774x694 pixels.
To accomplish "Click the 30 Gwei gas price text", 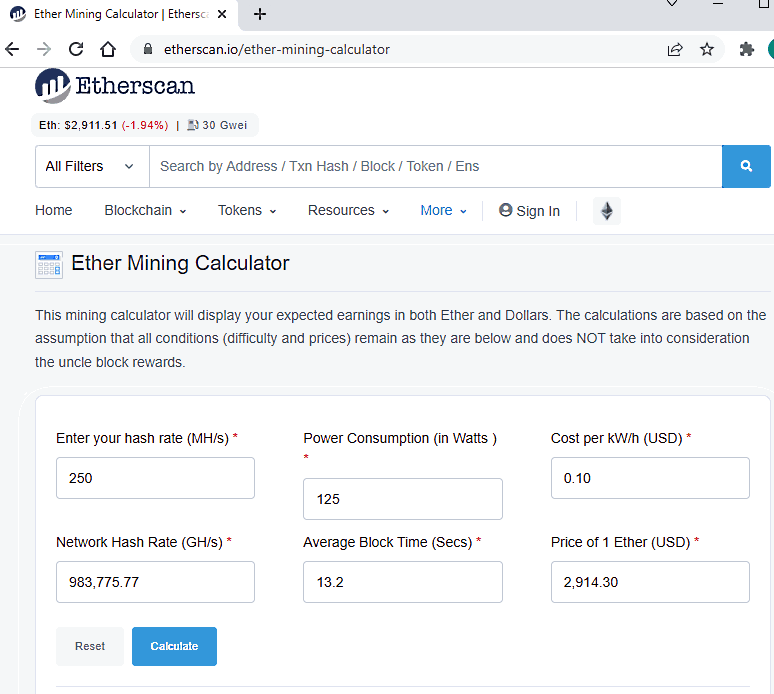I will click(225, 125).
